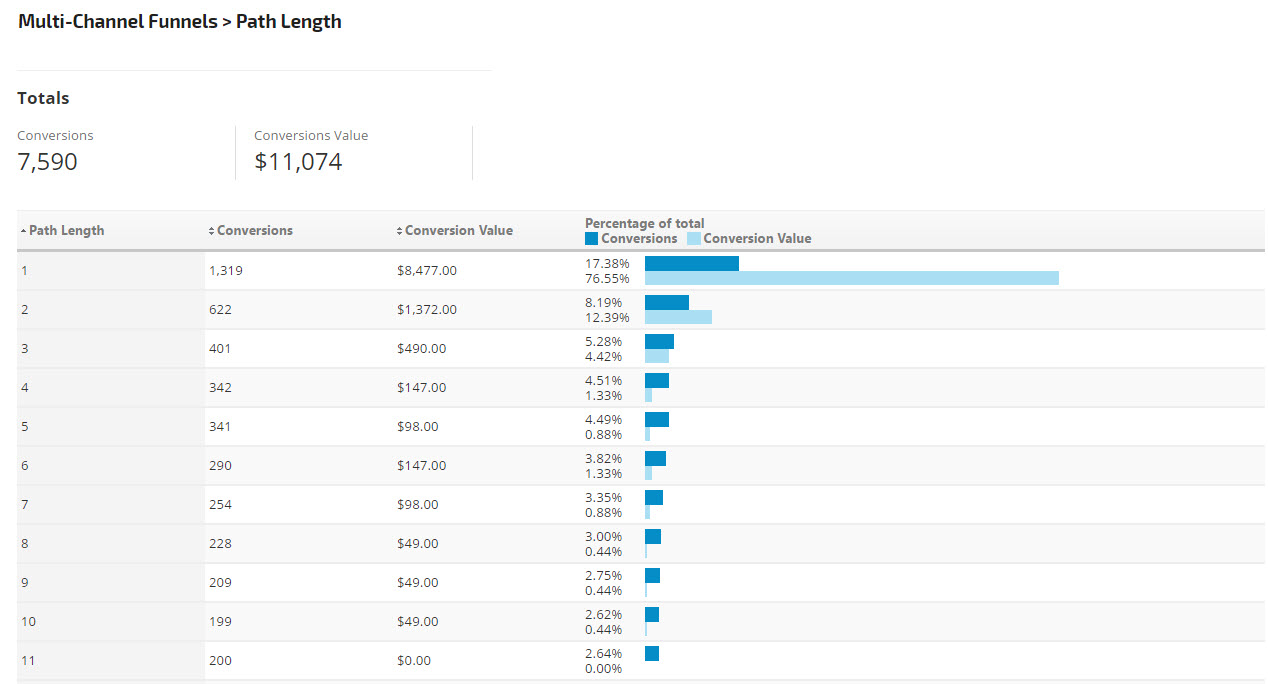This screenshot has width=1268, height=684.
Task: Select the $1,372.00 conversion value cell
Action: tap(426, 310)
